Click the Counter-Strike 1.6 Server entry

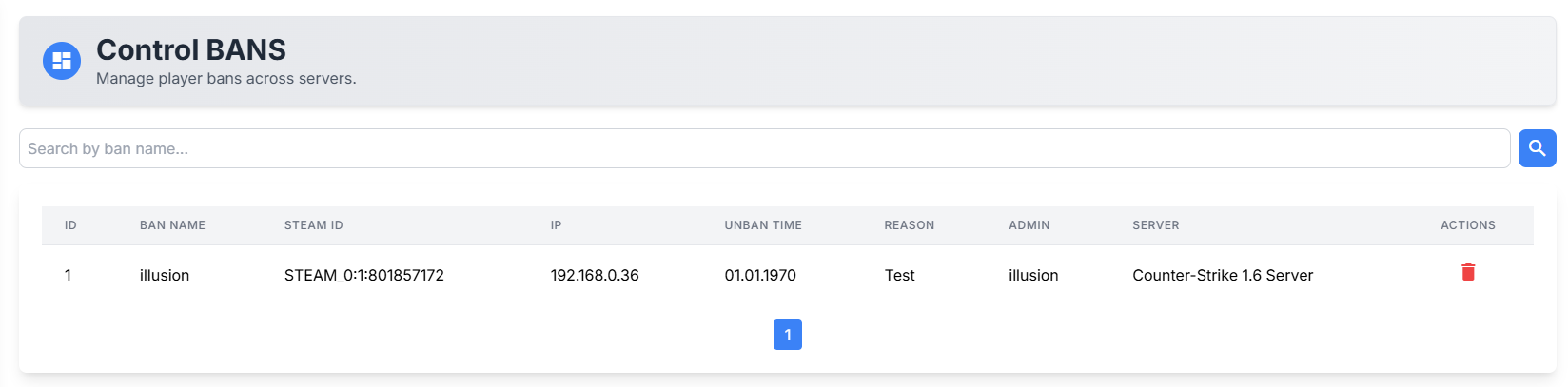(x=1222, y=275)
